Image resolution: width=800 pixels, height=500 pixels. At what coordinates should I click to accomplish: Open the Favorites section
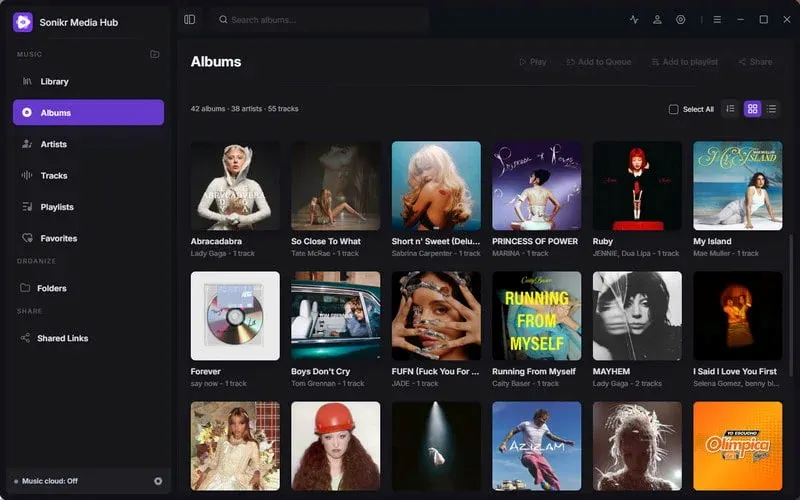tap(88, 238)
